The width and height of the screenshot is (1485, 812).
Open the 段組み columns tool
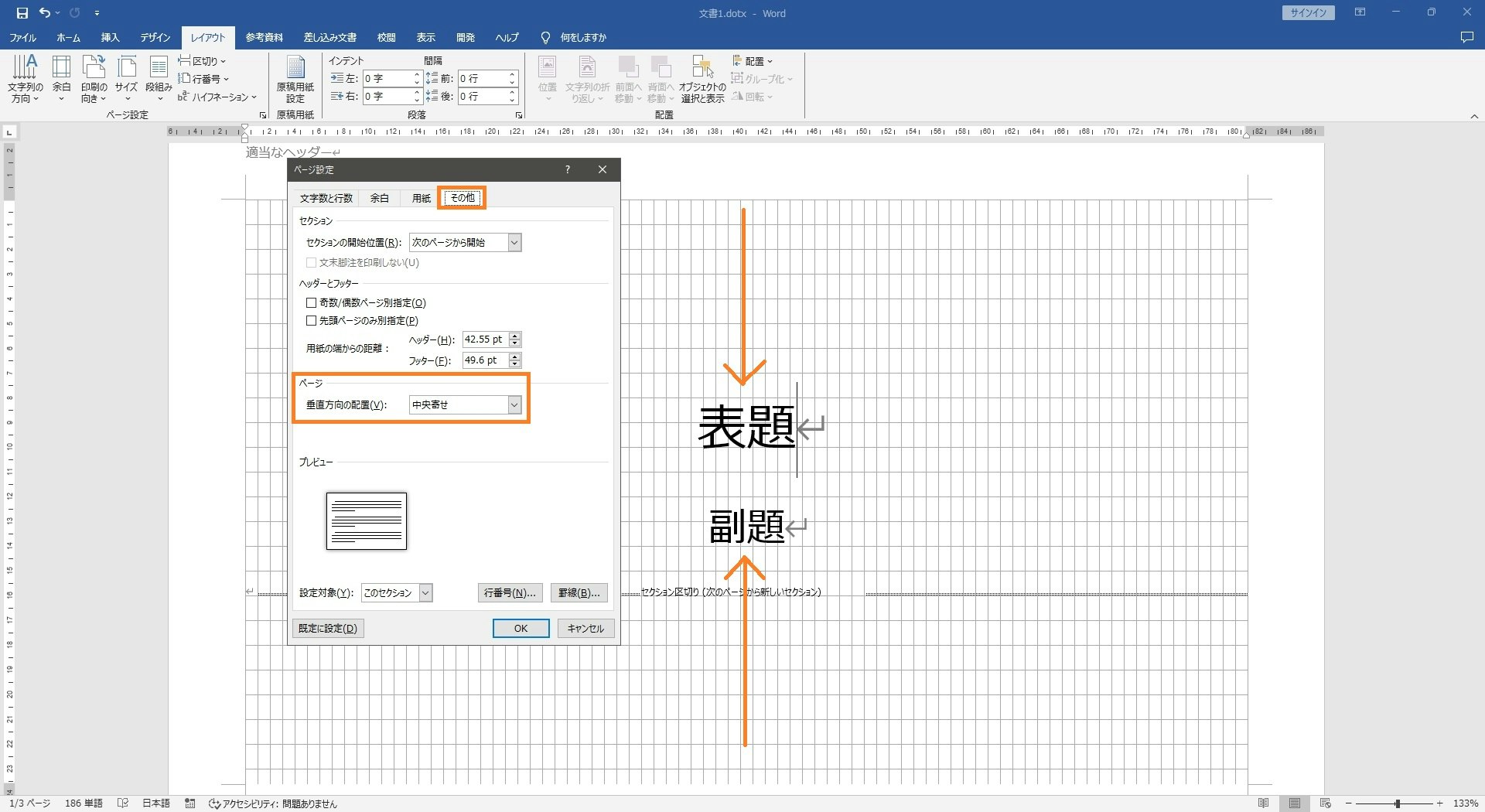159,79
